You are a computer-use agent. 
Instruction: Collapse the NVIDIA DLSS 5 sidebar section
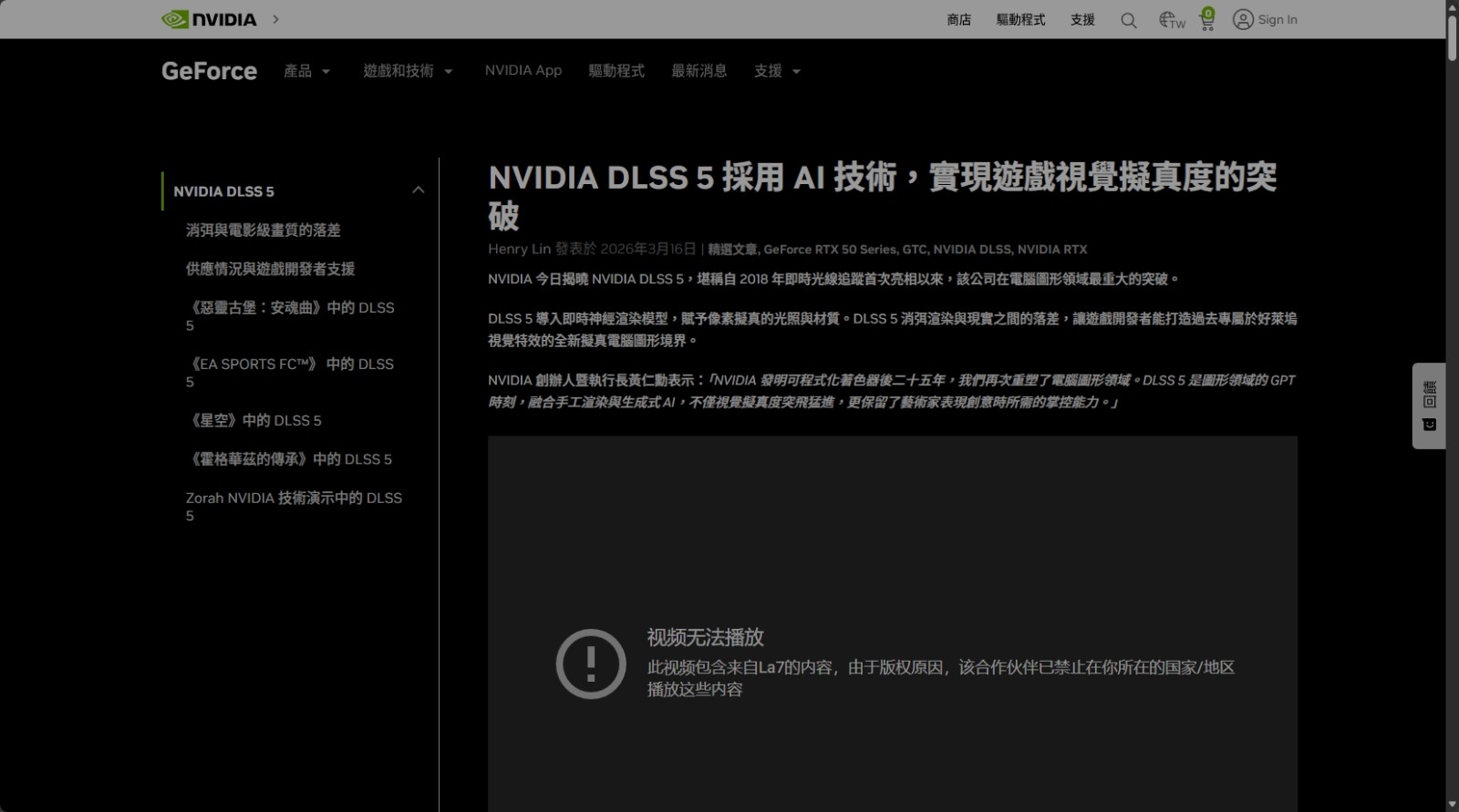point(418,190)
